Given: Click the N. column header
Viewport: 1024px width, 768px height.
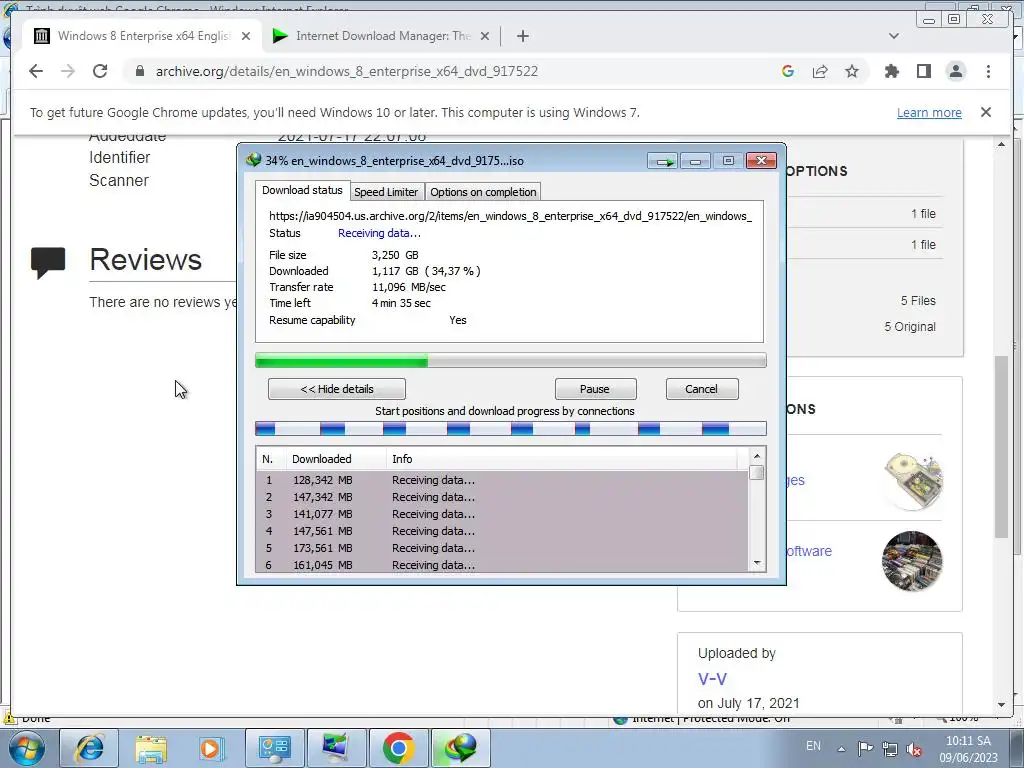Looking at the screenshot, I should pyautogui.click(x=271, y=459).
